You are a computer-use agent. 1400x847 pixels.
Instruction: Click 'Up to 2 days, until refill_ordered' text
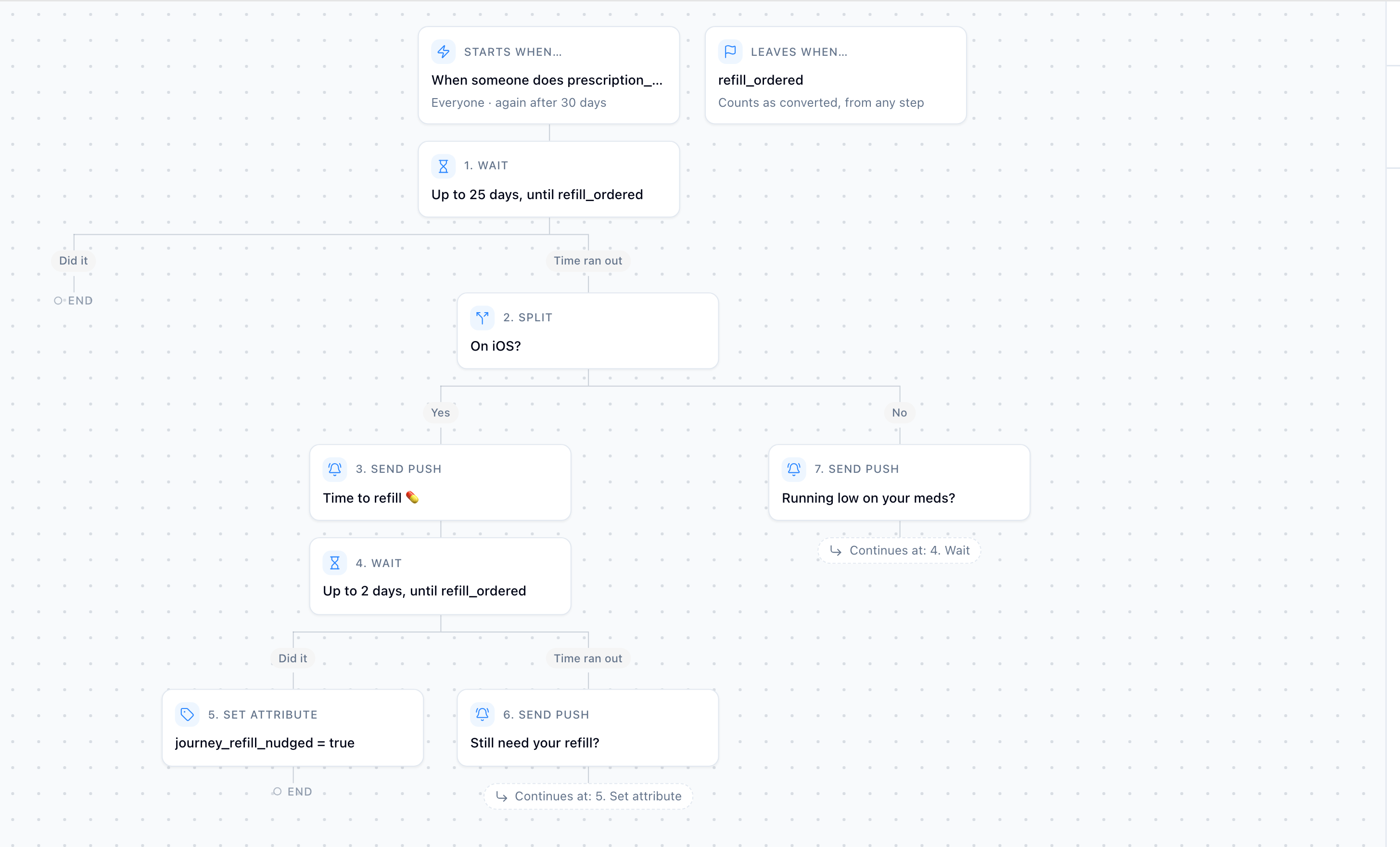pos(424,592)
